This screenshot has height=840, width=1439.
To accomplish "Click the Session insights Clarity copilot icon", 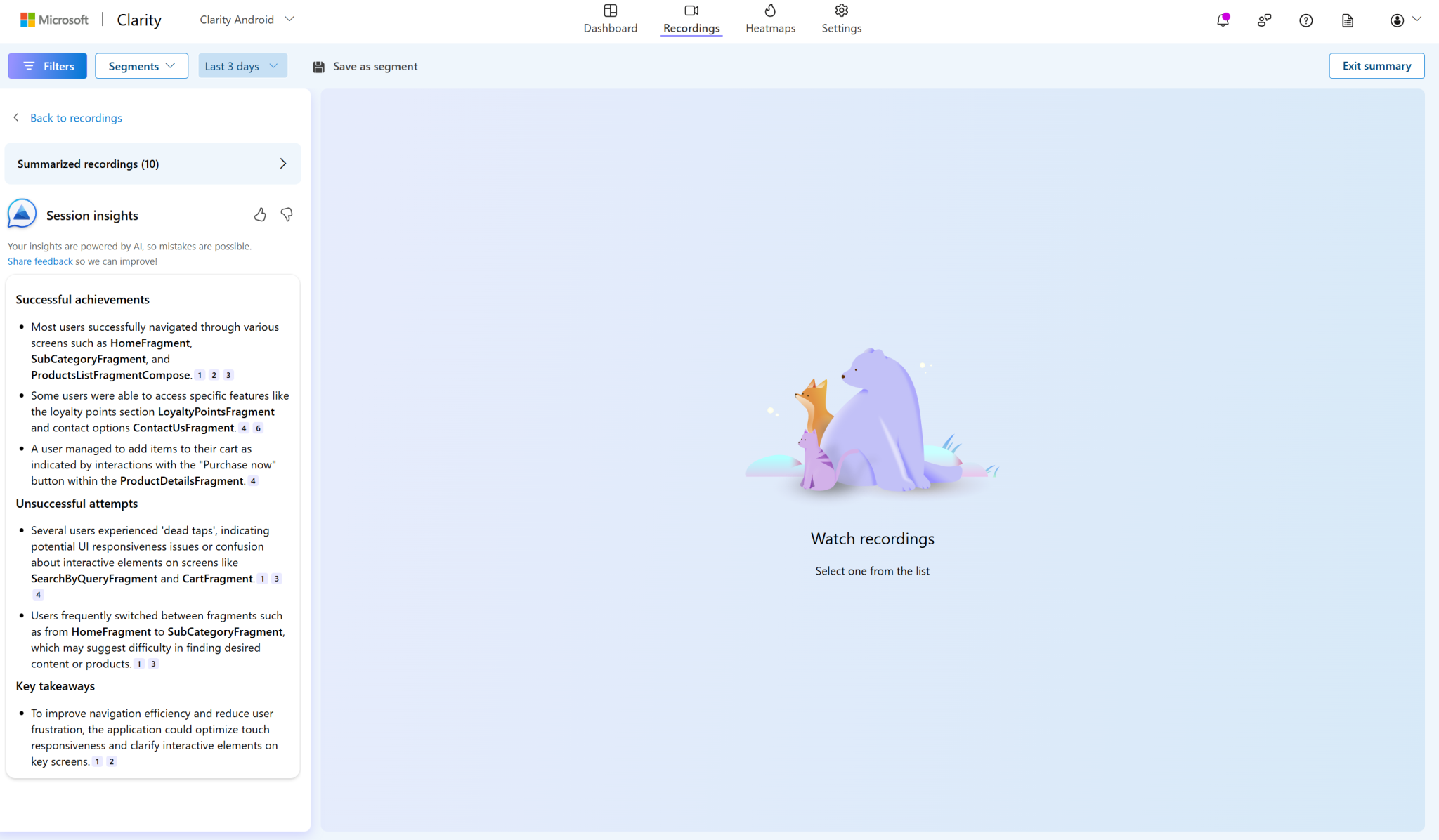I will (21, 213).
